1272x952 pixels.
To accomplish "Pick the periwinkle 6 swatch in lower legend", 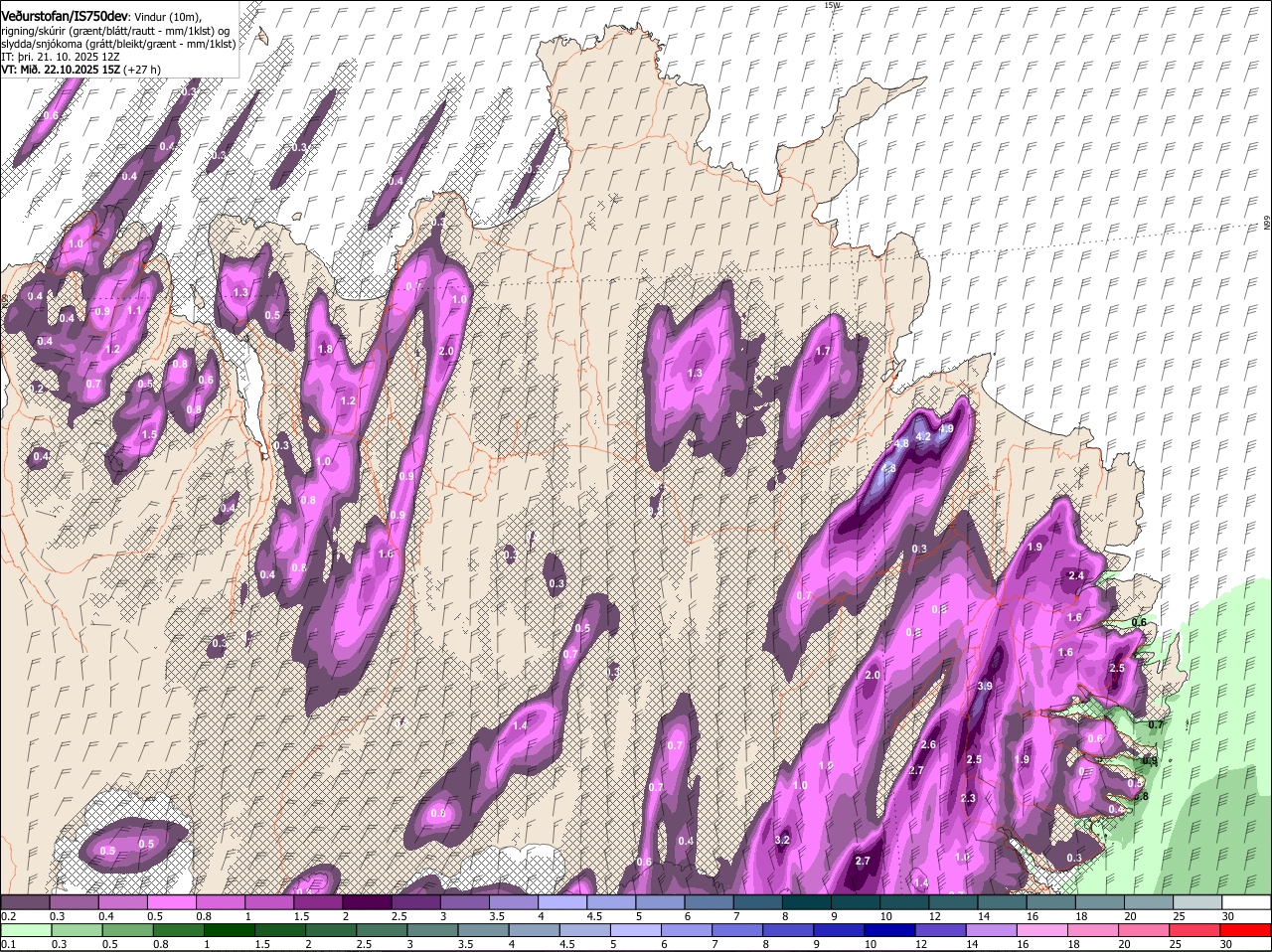I will pos(687,930).
